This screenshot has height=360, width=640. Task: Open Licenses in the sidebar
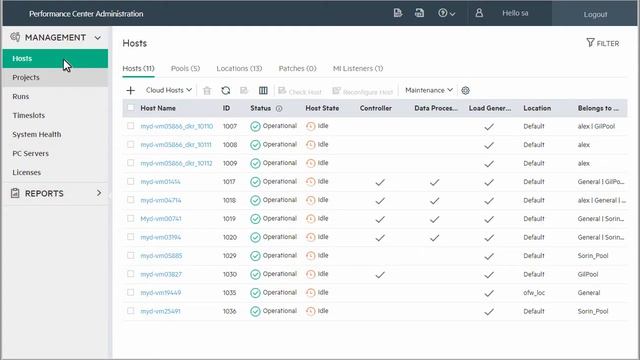55,172
